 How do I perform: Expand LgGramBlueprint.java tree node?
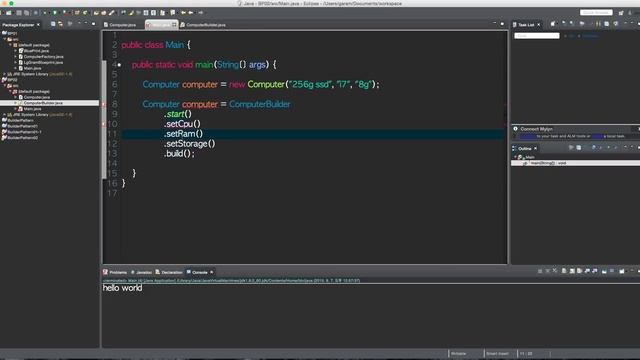click(16, 62)
